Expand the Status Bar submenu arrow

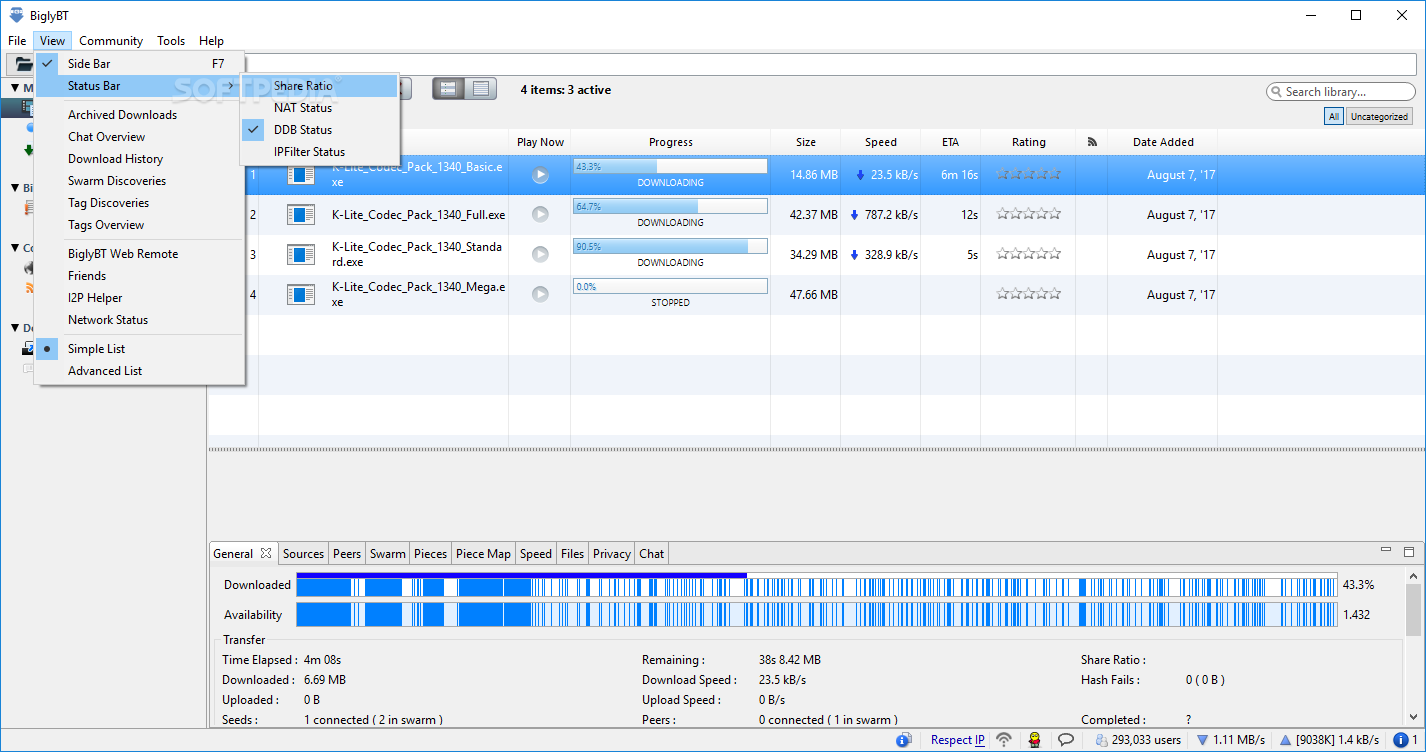[x=231, y=86]
